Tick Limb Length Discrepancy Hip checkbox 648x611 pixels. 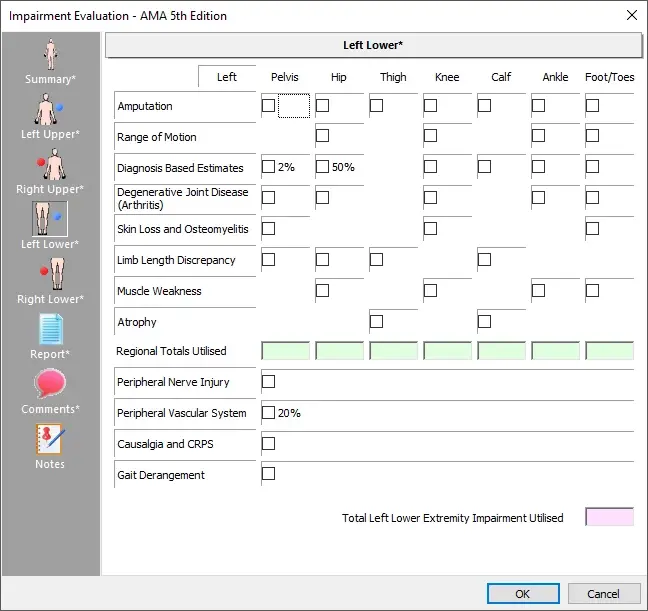[322, 260]
